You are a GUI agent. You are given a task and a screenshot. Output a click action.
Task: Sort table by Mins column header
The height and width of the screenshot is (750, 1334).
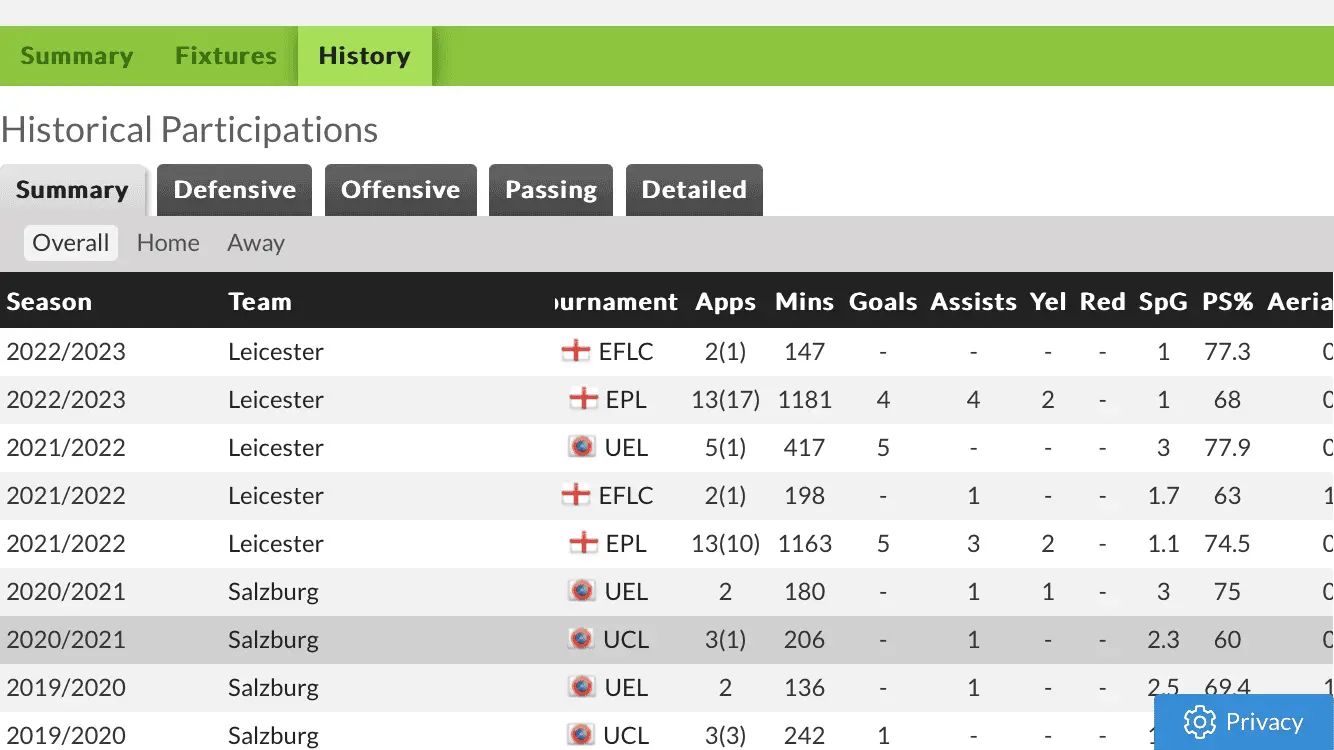click(804, 302)
